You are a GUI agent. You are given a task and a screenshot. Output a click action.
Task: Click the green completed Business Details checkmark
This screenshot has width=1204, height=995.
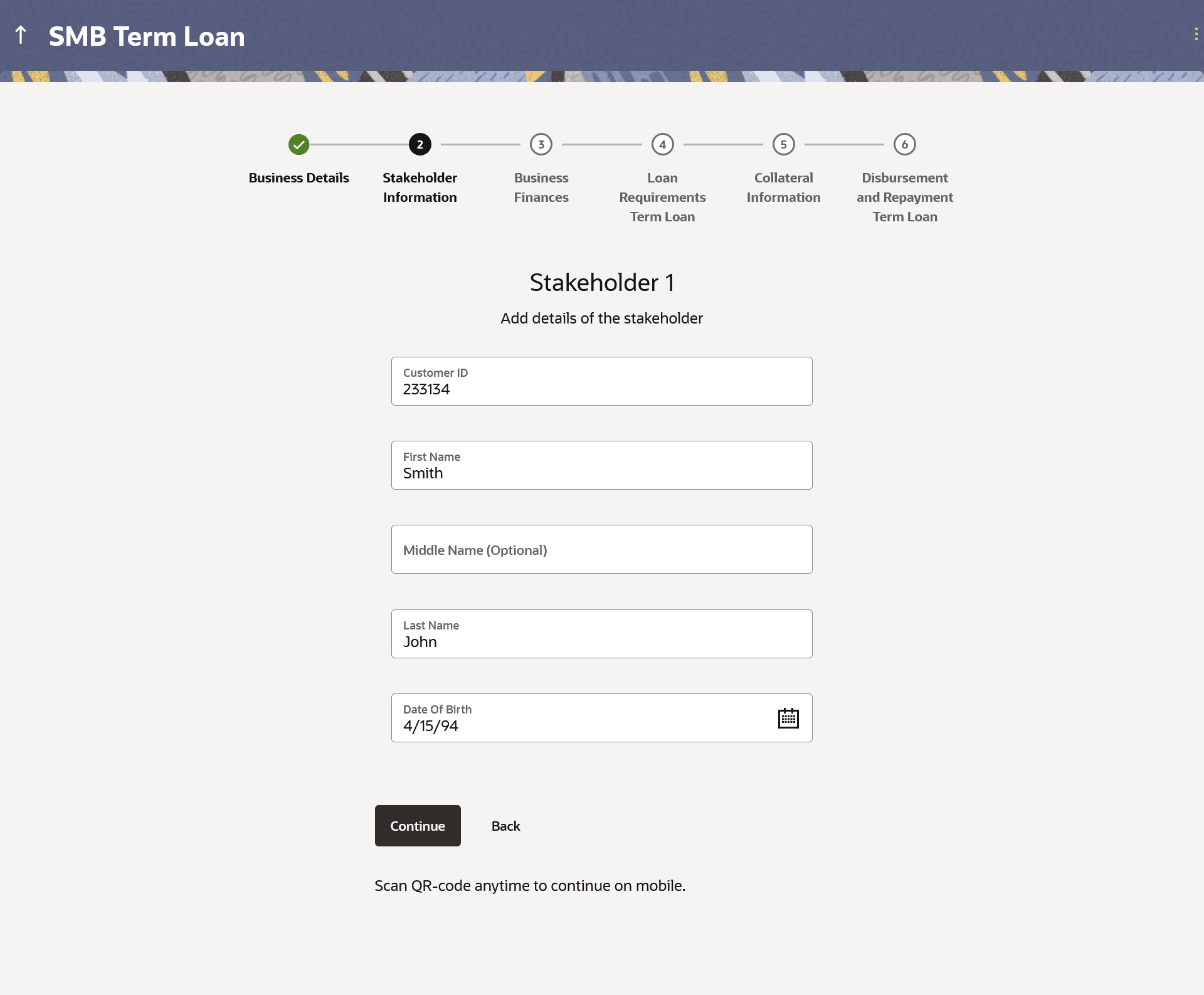pos(298,144)
